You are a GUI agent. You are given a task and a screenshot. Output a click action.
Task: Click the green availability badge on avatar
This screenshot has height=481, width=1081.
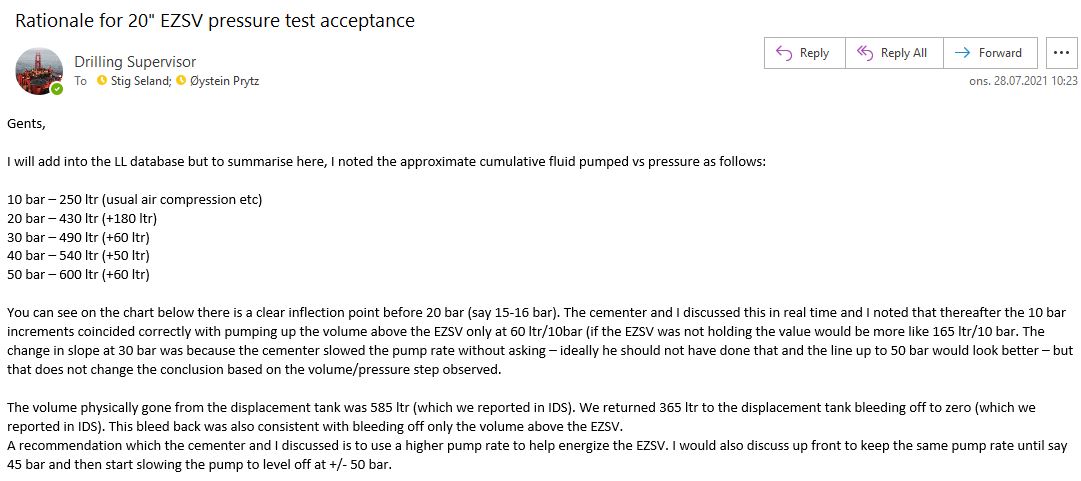click(x=57, y=89)
